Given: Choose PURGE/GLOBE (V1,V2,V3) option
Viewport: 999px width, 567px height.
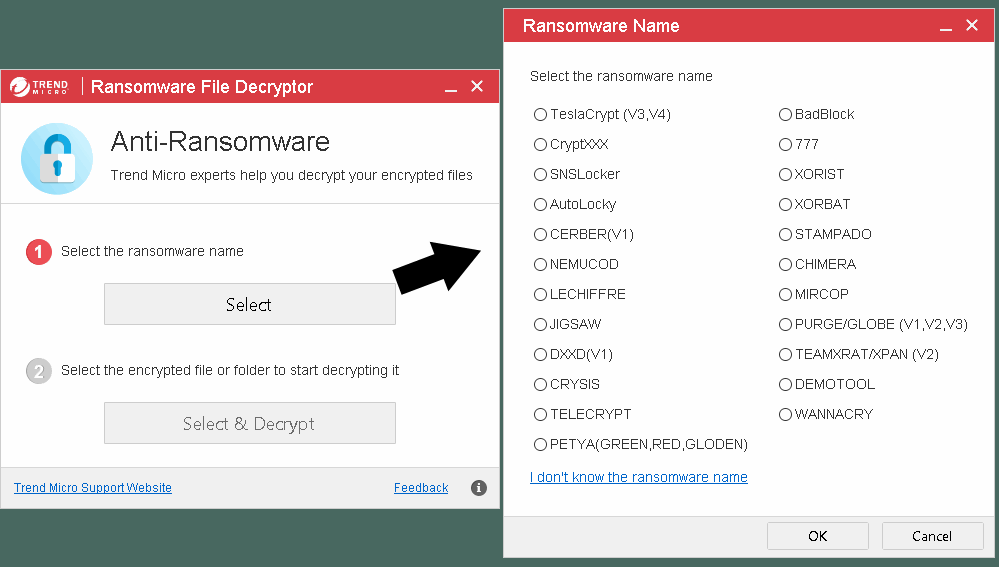Looking at the screenshot, I should (x=786, y=324).
